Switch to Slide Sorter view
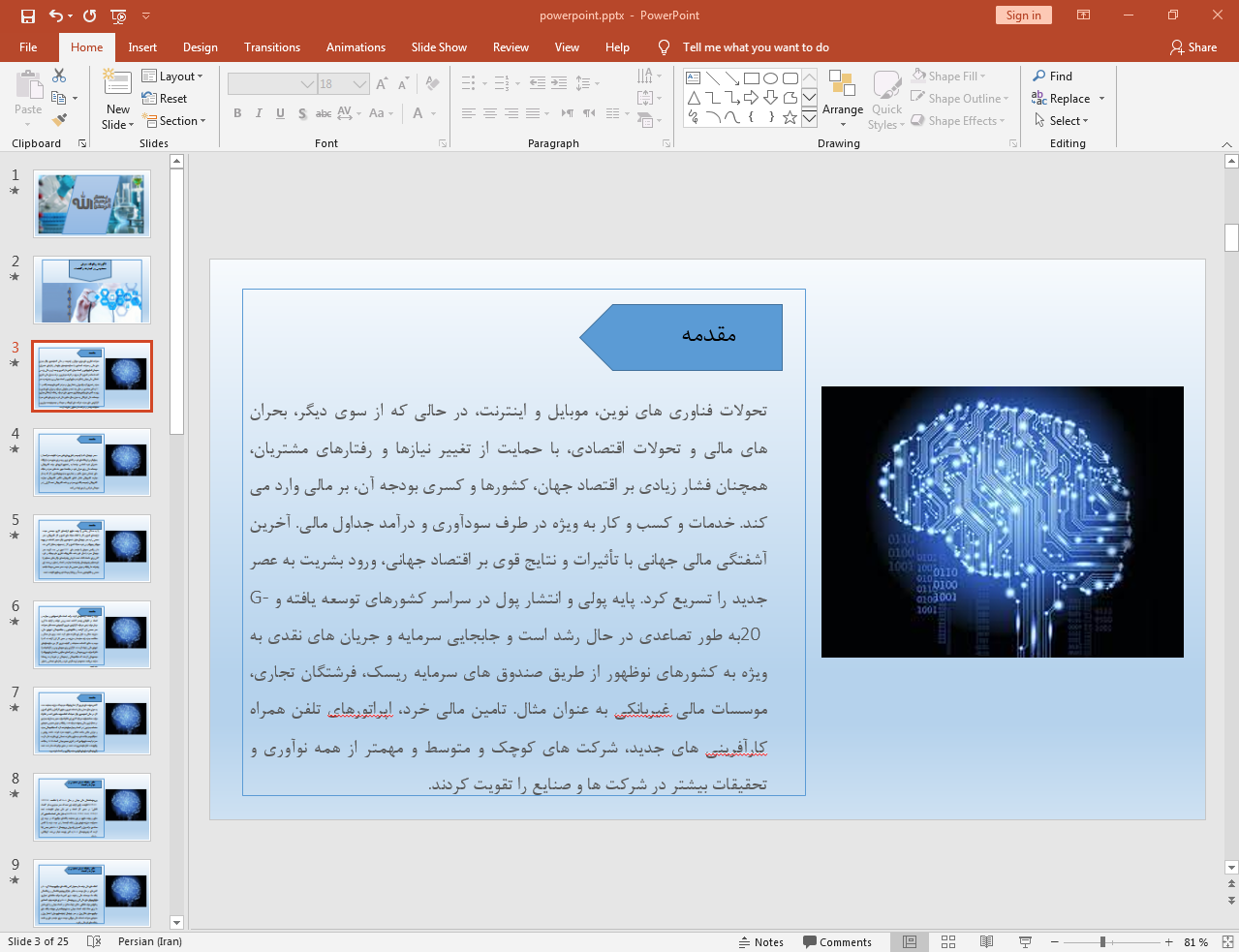This screenshot has height=952, width=1239. coord(948,941)
